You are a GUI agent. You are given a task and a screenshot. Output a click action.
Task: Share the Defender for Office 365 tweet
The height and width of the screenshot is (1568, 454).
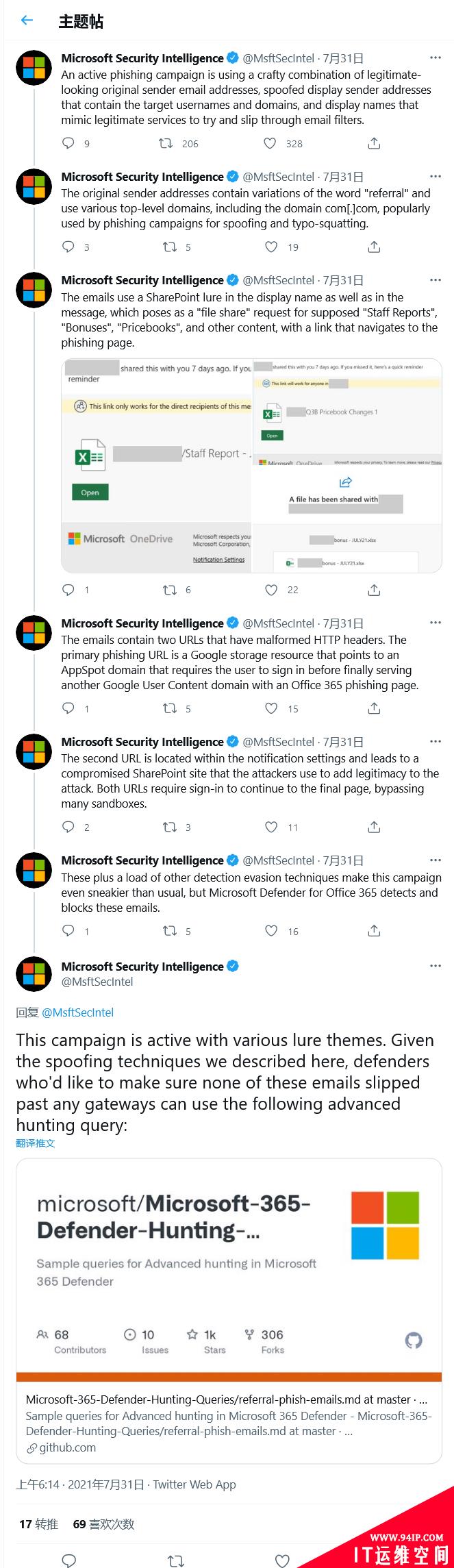coord(374,930)
